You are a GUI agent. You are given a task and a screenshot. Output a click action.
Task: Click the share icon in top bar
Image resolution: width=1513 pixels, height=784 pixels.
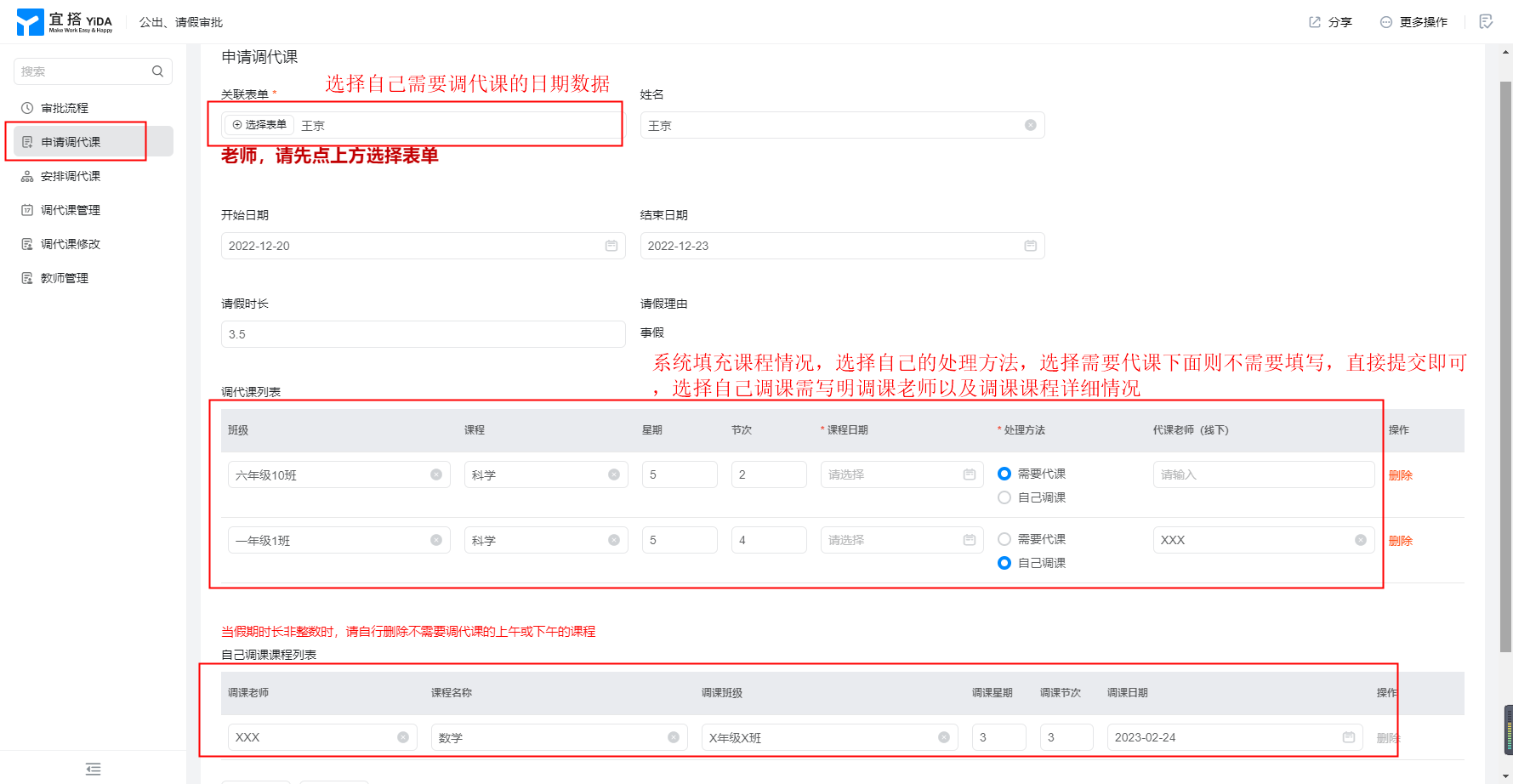coord(1315,22)
